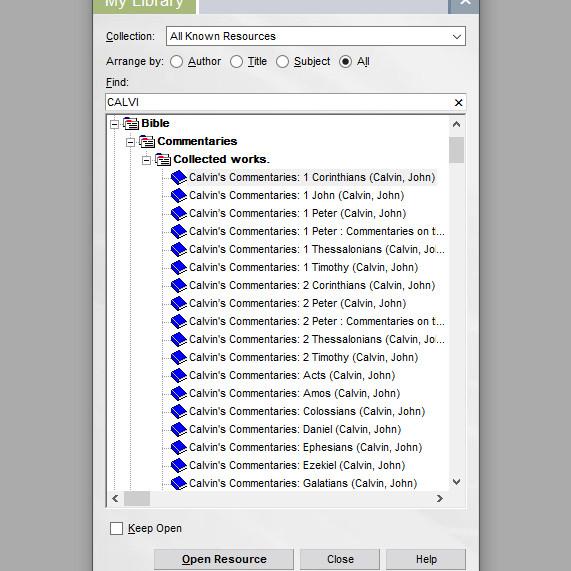Click book icon for Ezekiel commentary
The width and height of the screenshot is (571, 571).
tap(179, 465)
